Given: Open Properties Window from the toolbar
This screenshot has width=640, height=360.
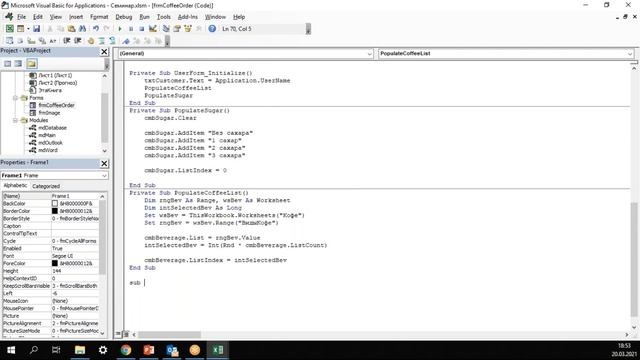Looking at the screenshot, I should click(x=177, y=29).
